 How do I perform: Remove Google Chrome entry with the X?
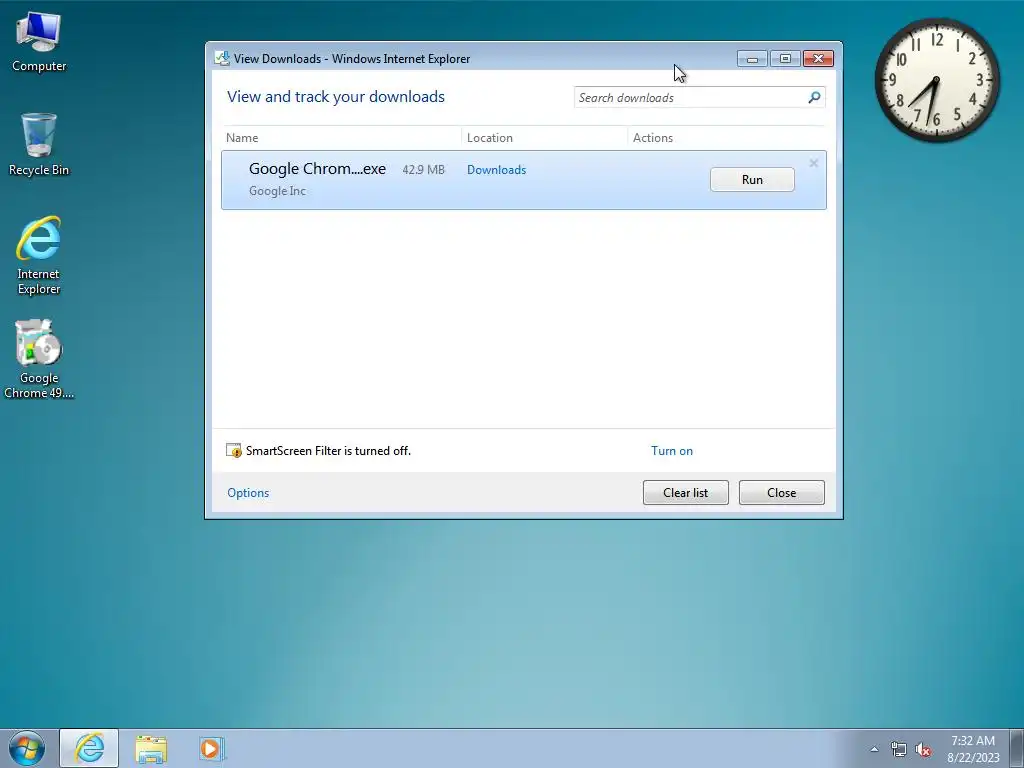tap(814, 163)
